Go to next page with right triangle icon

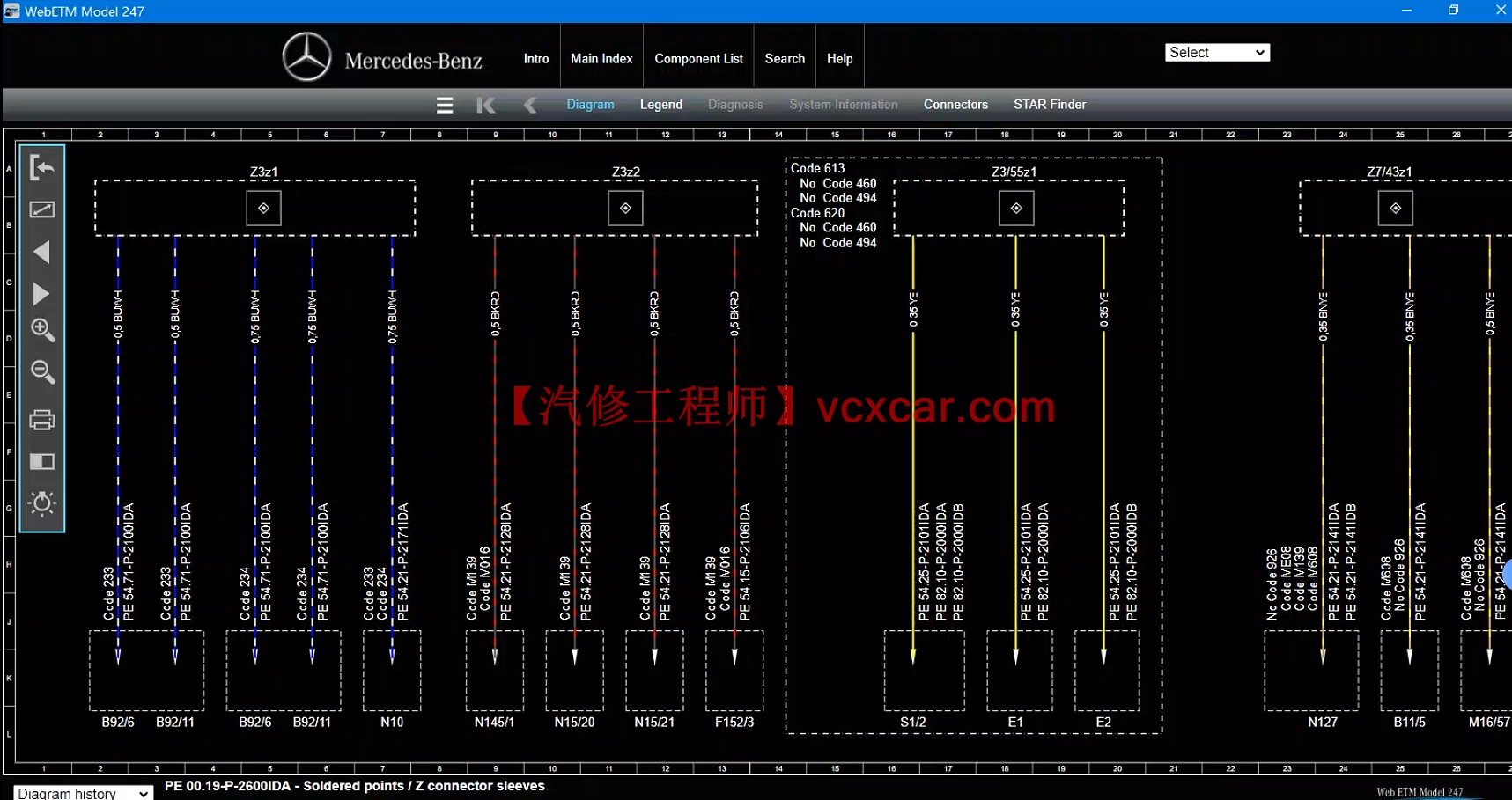click(41, 294)
